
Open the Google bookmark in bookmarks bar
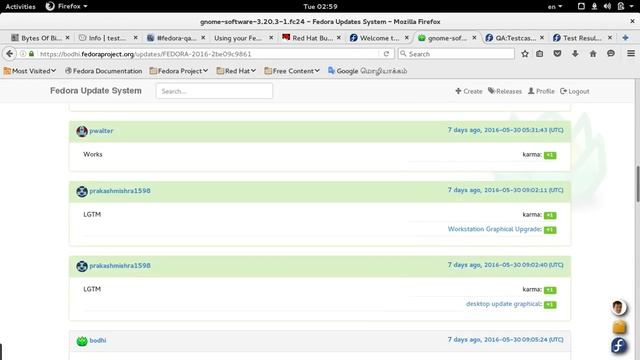click(x=367, y=71)
